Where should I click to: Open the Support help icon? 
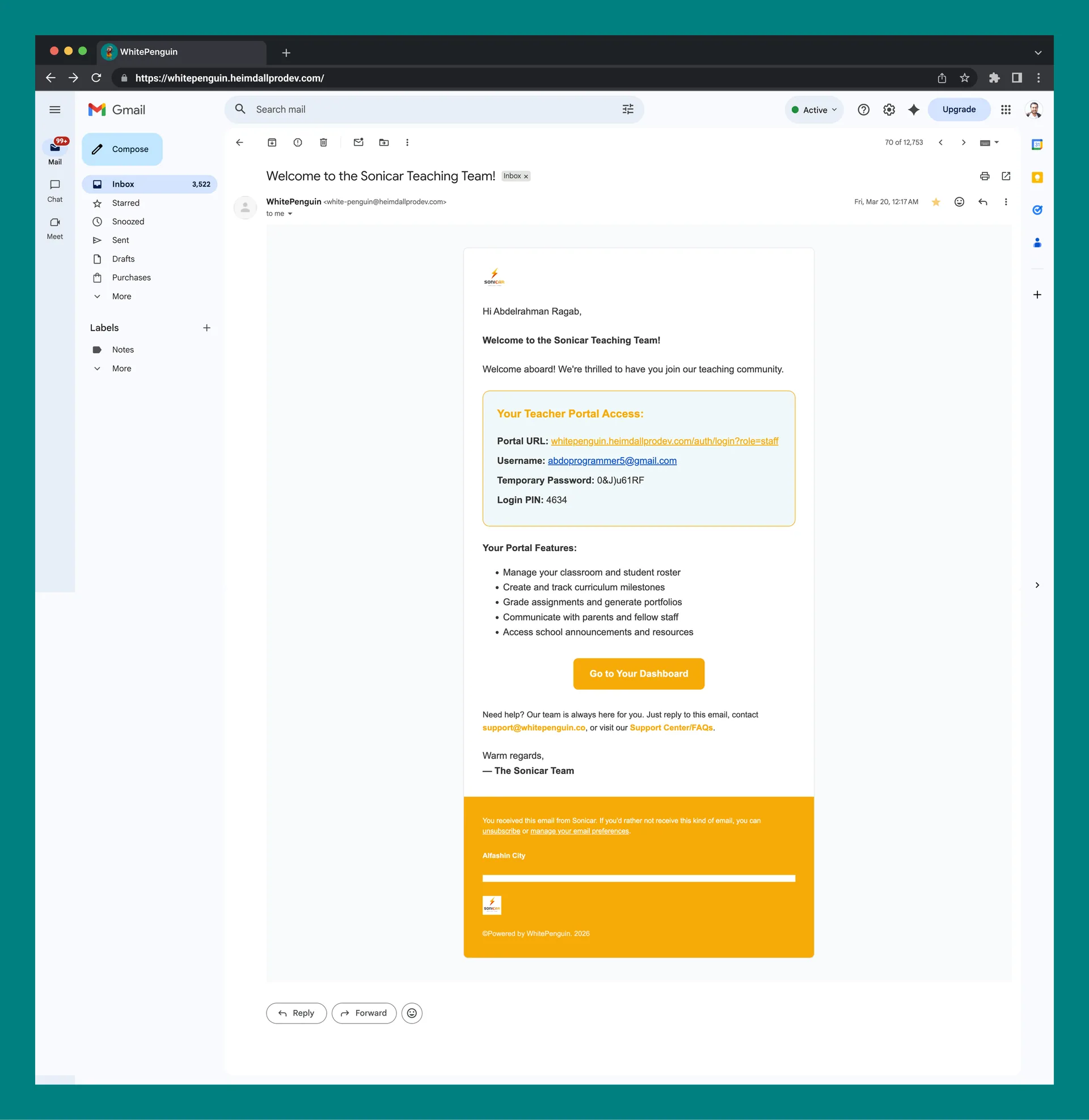pyautogui.click(x=863, y=110)
